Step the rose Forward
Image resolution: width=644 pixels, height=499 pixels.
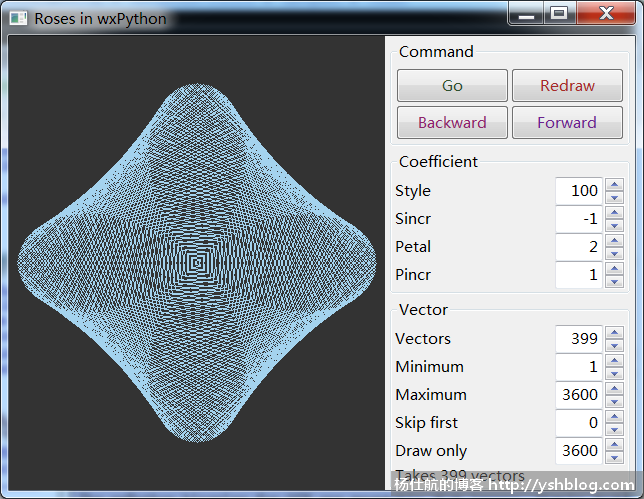point(567,122)
